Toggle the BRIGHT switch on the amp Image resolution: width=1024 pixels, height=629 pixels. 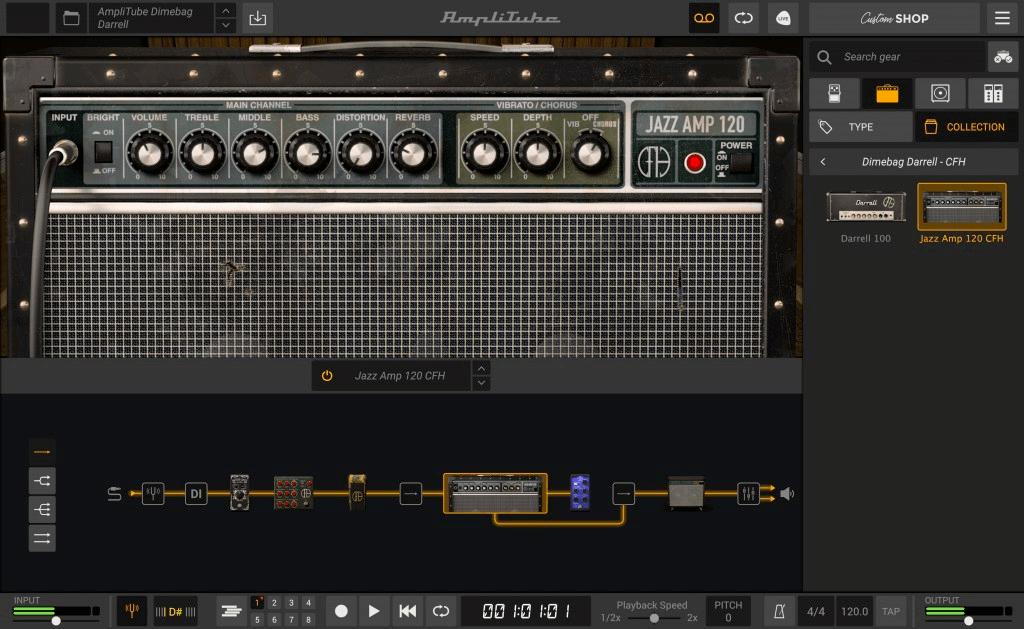[103, 152]
